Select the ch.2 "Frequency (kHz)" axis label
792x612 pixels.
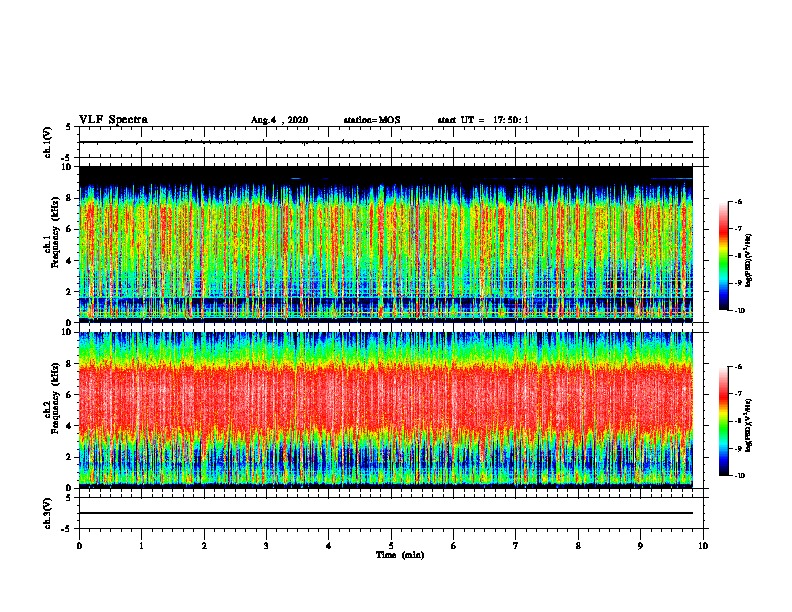[x=55, y=398]
